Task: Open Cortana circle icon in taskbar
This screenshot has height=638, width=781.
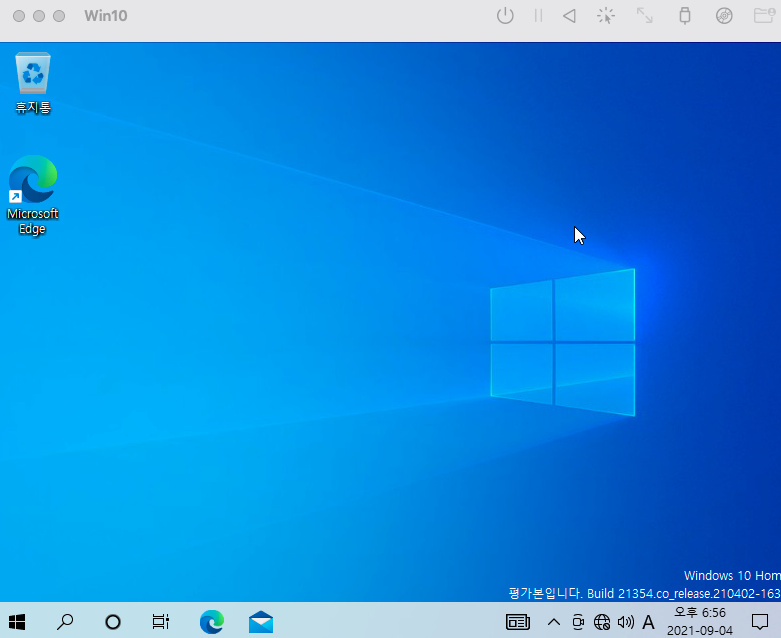Action: coord(113,622)
